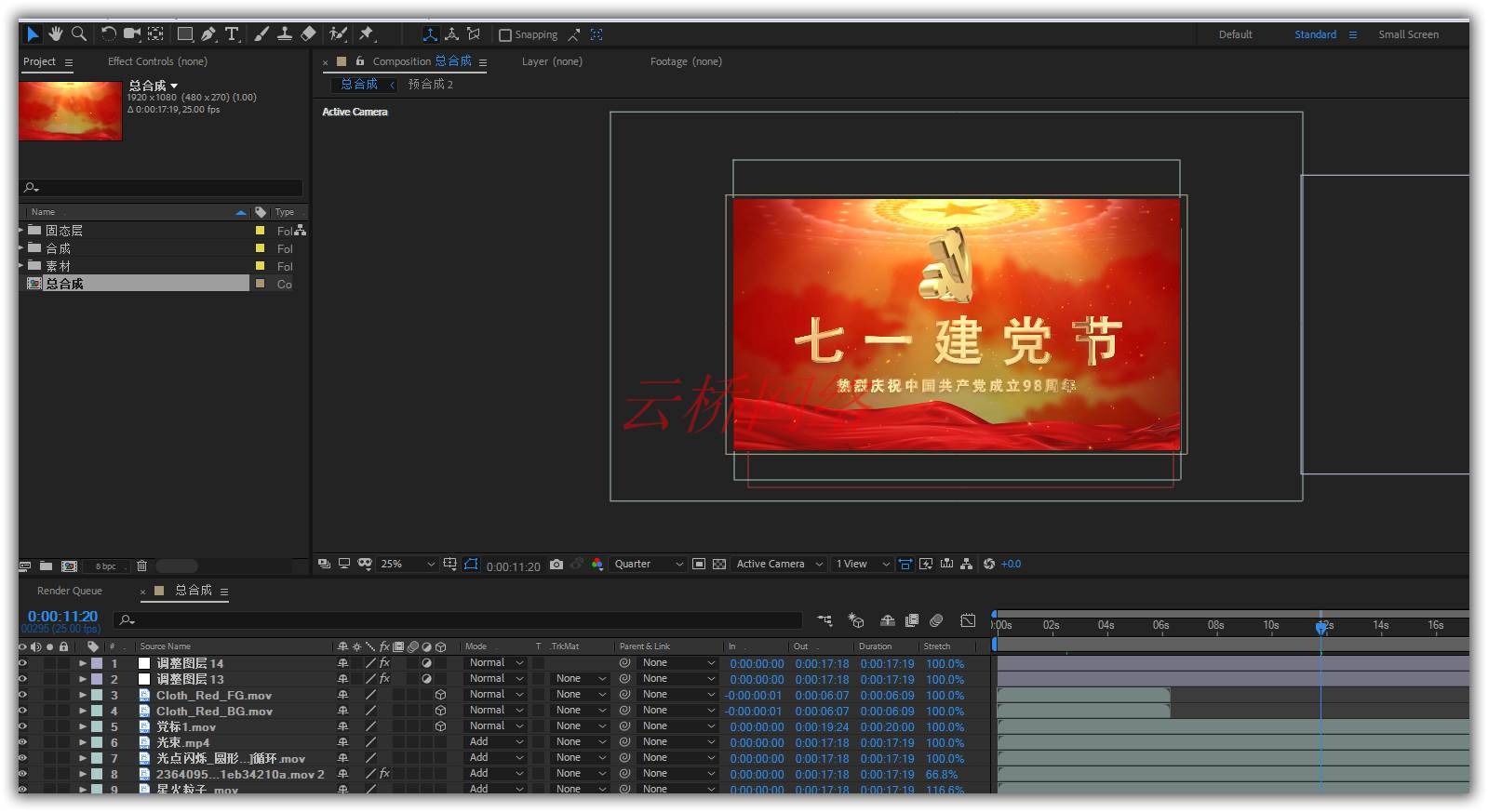The image size is (1488, 812).
Task: Select the Hand tool
Action: tap(56, 34)
